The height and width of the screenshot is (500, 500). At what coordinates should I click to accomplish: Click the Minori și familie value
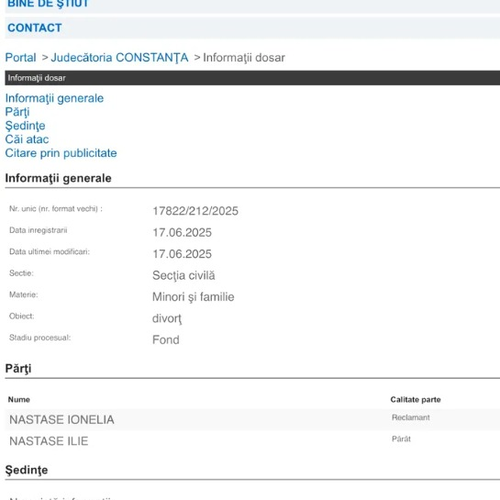[x=193, y=297]
